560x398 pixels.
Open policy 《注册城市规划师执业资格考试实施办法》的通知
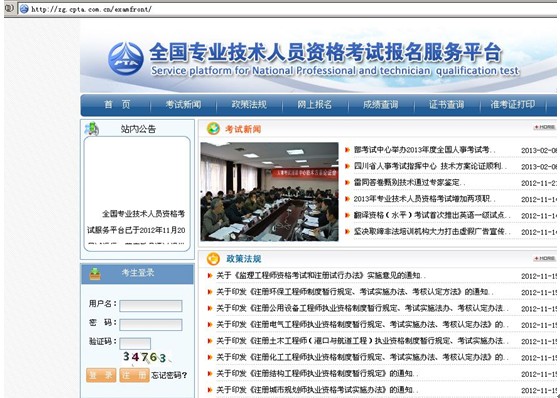318,390
